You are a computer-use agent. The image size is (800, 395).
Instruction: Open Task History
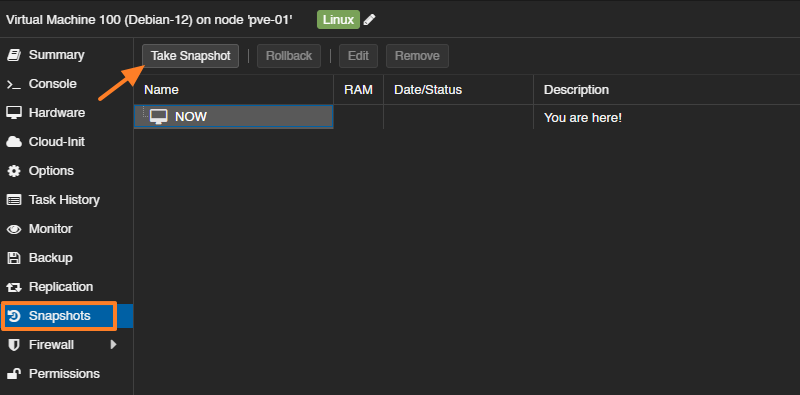tap(66, 200)
